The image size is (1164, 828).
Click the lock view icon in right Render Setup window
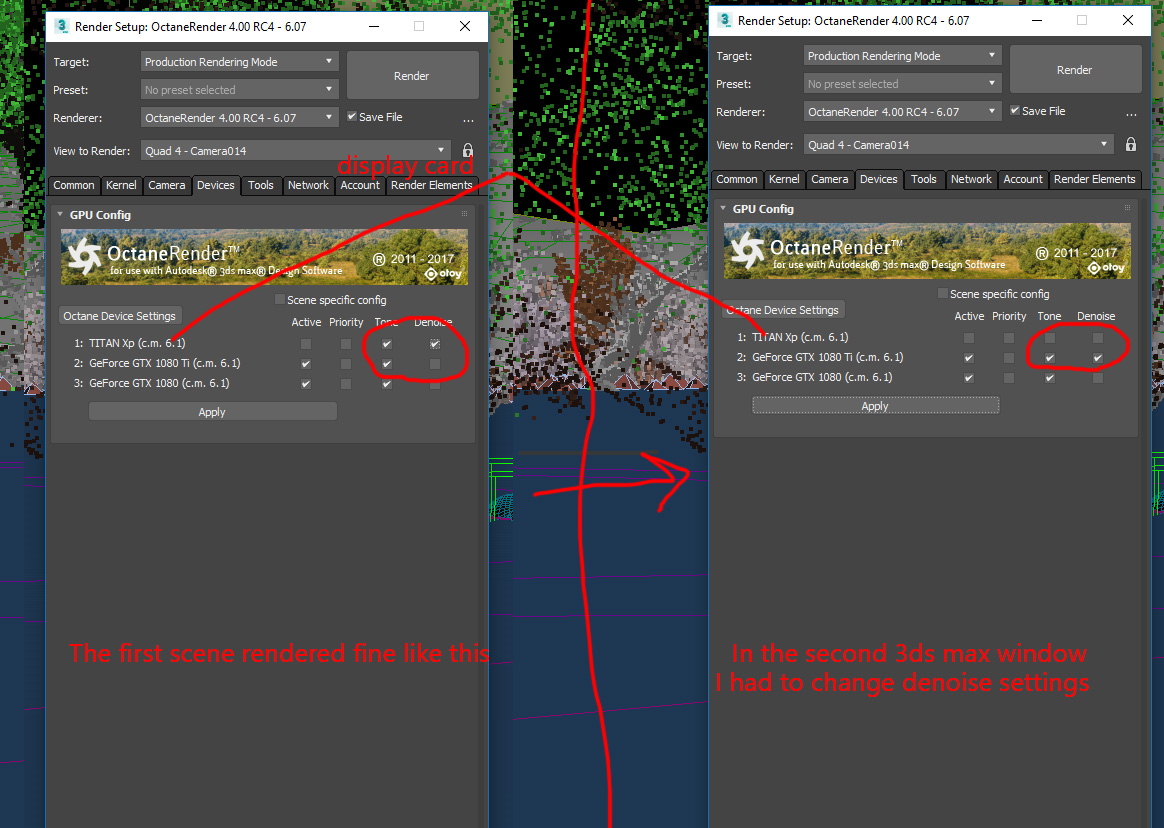(1131, 145)
